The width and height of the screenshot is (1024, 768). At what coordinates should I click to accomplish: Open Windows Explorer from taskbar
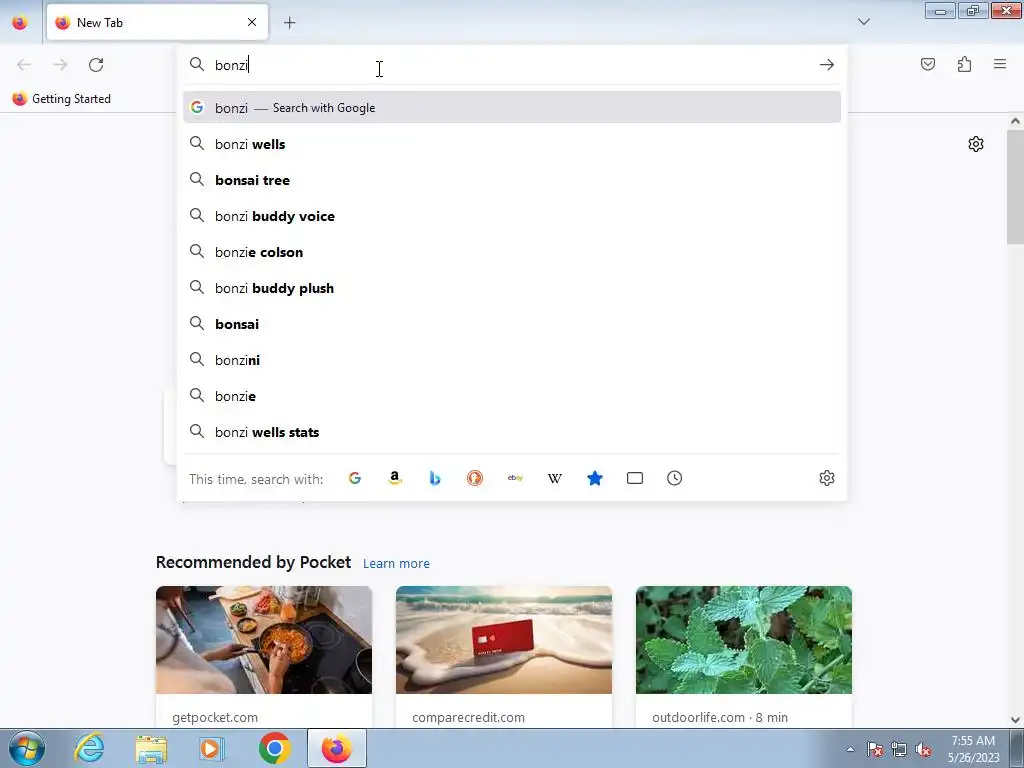151,748
